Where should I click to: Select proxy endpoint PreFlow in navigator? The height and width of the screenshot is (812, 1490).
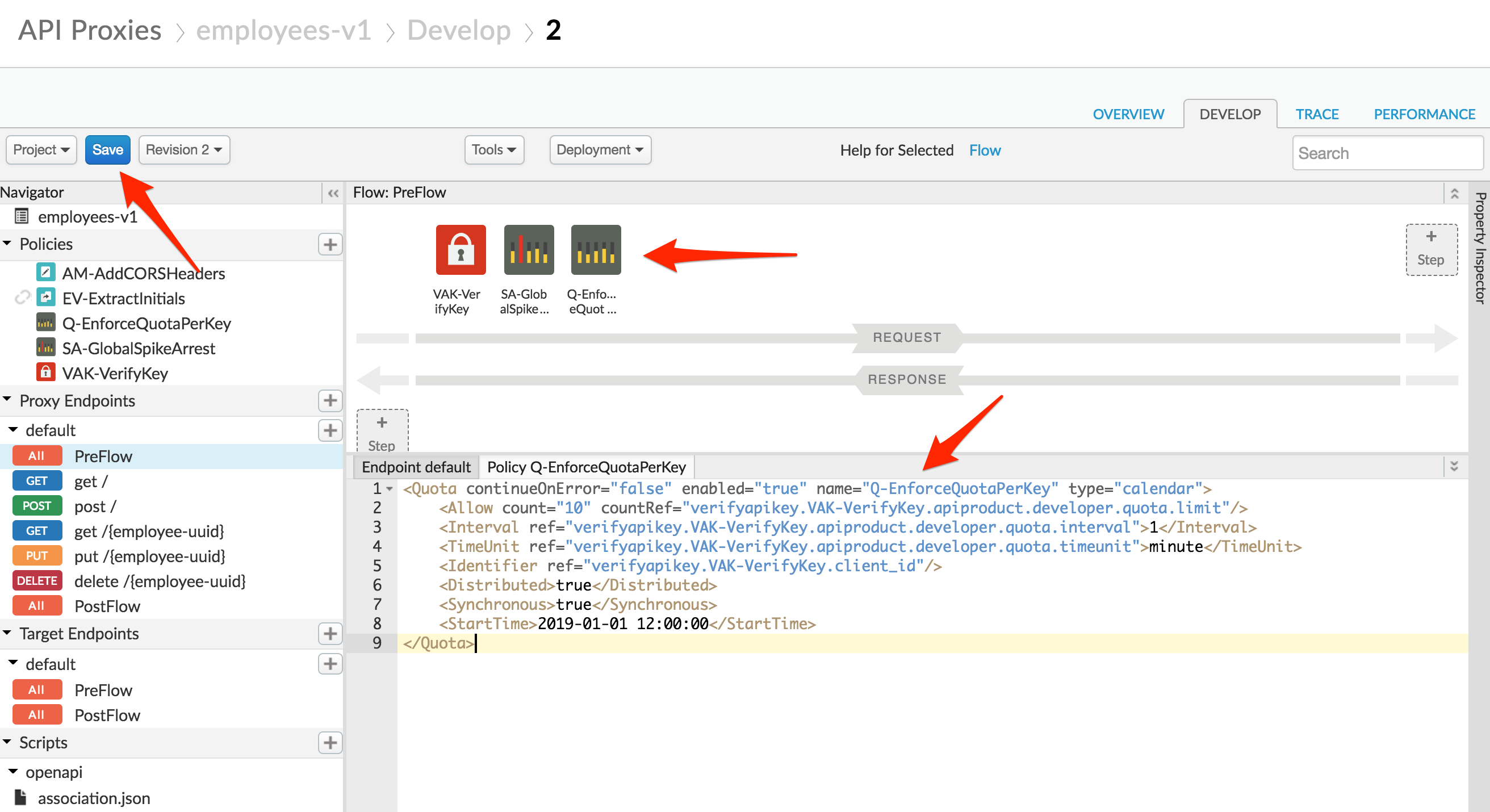point(173,457)
